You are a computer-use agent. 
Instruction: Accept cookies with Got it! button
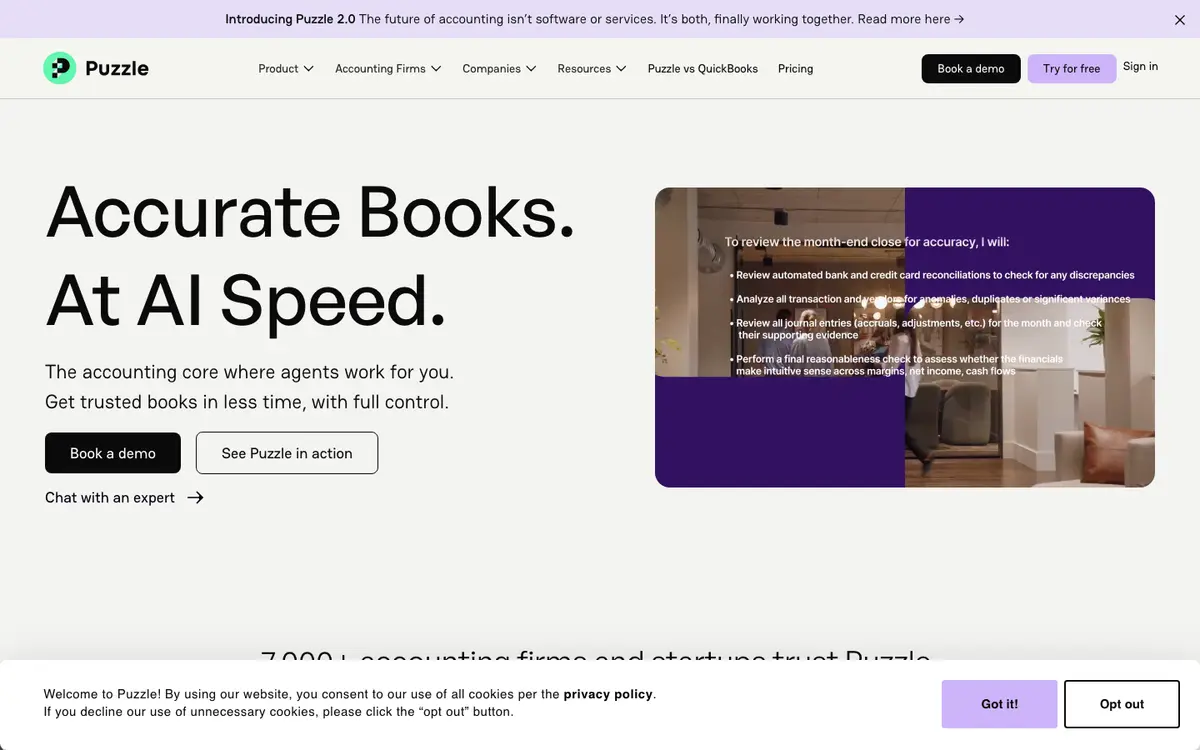coord(999,704)
